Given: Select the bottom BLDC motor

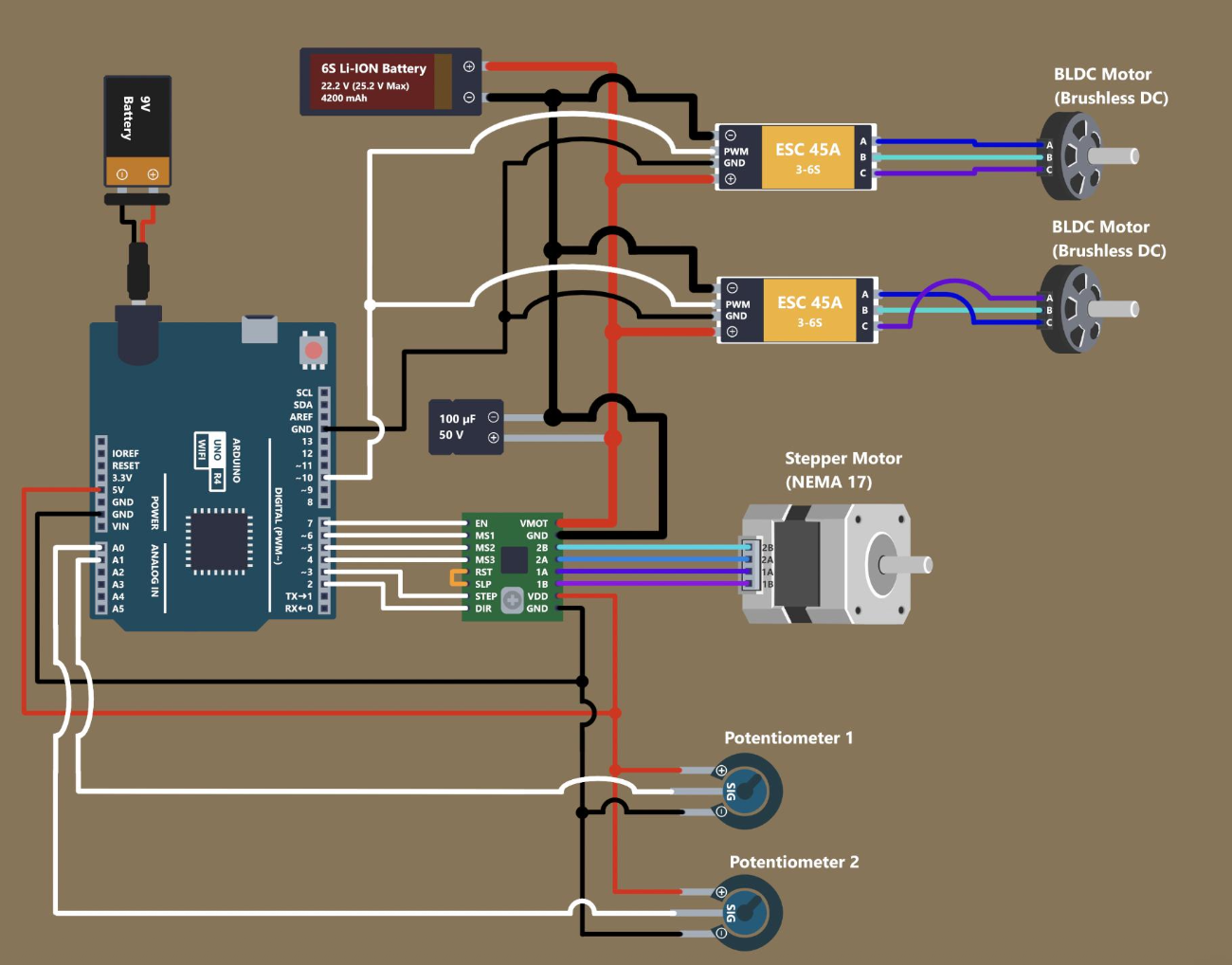Looking at the screenshot, I should coord(1080,309).
